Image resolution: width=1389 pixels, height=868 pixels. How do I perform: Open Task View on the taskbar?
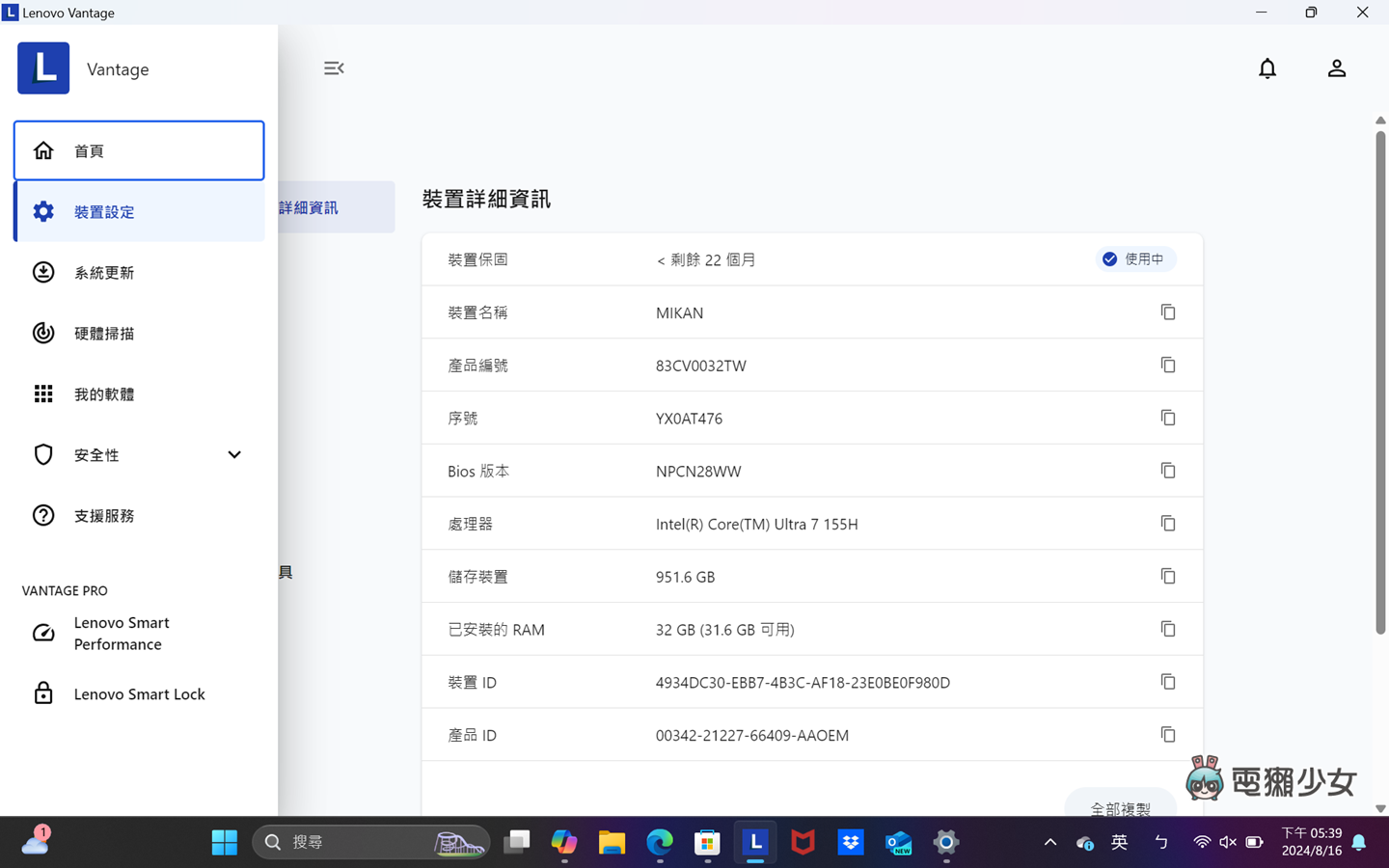coord(517,842)
